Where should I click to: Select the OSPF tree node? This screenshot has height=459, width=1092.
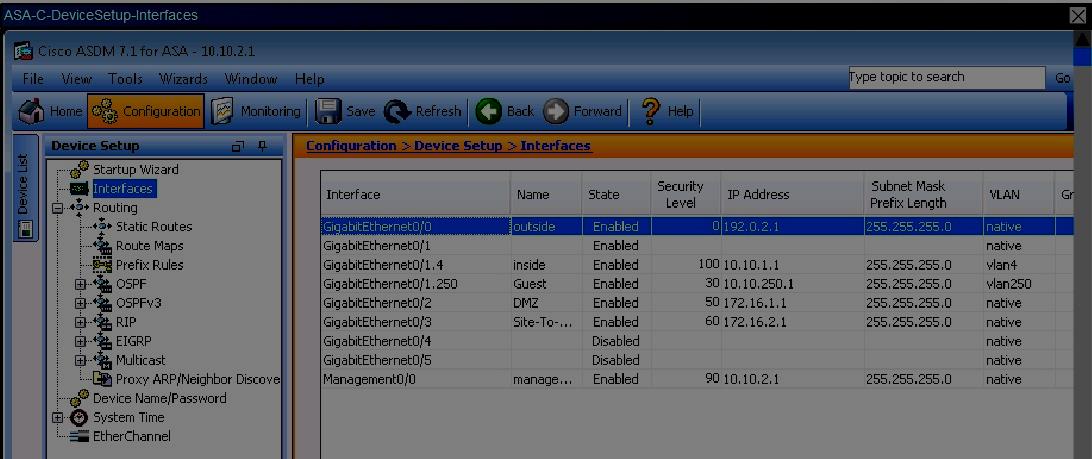[x=131, y=284]
